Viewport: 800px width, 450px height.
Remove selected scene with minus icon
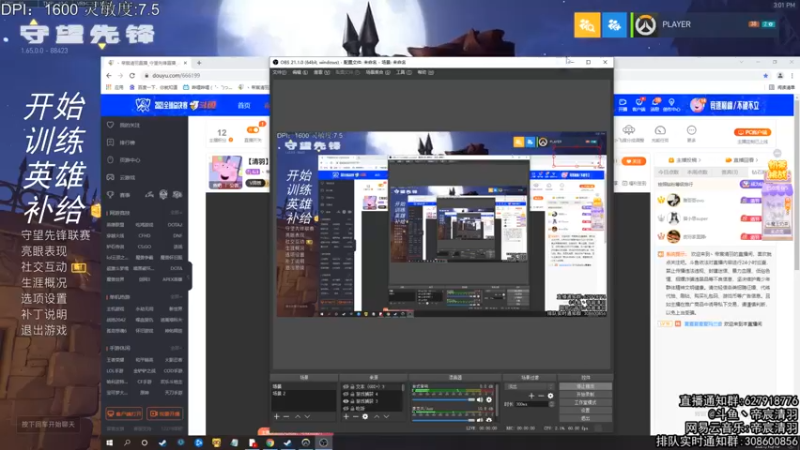pos(286,416)
